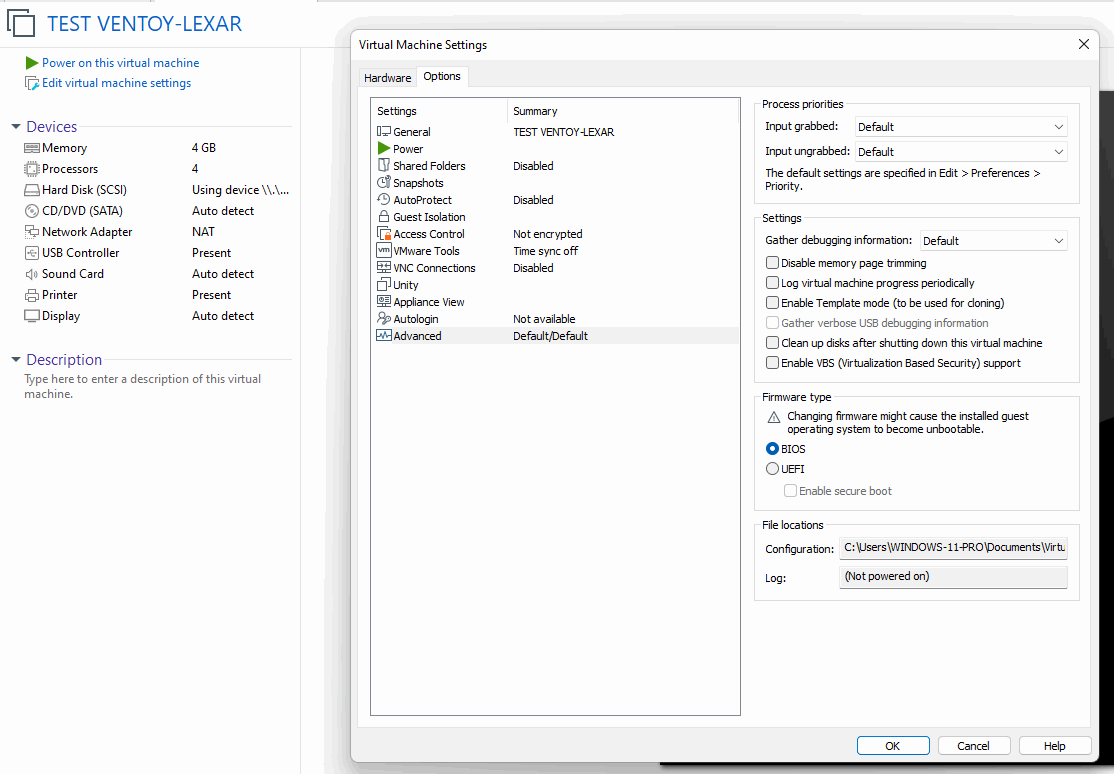
Task: Open the Input grabbed priority dropdown
Action: (x=961, y=127)
